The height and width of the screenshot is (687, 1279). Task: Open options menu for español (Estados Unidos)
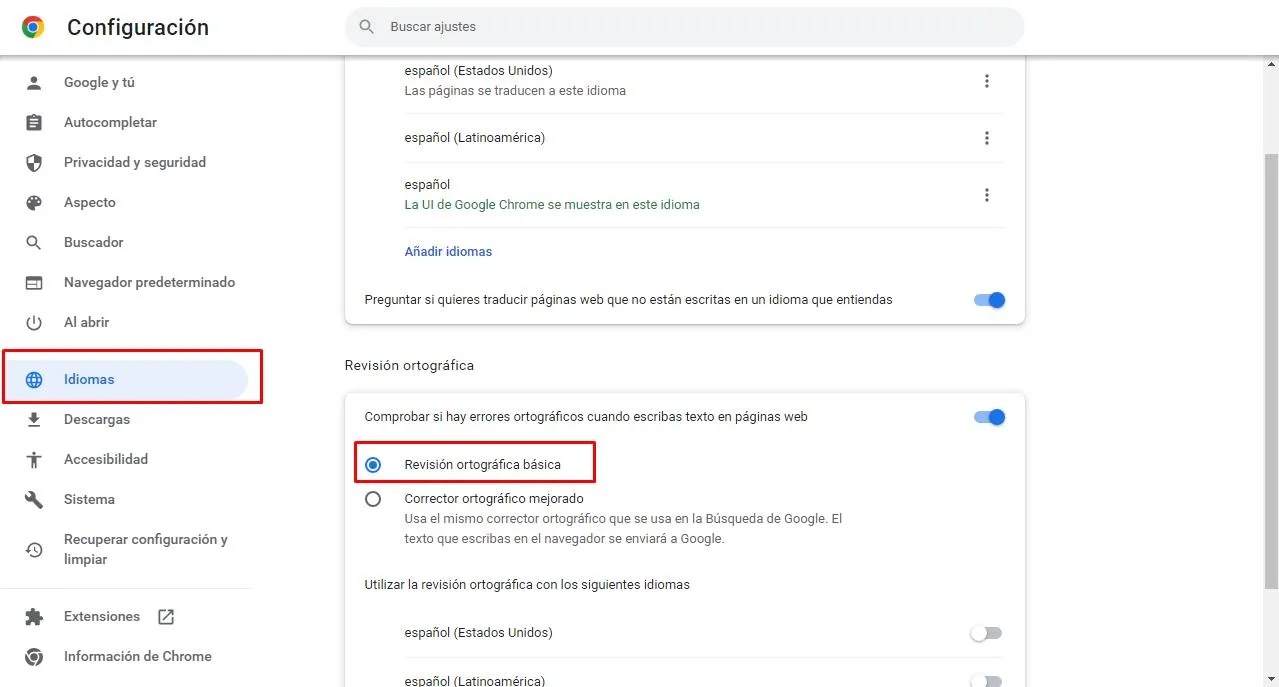coord(987,80)
